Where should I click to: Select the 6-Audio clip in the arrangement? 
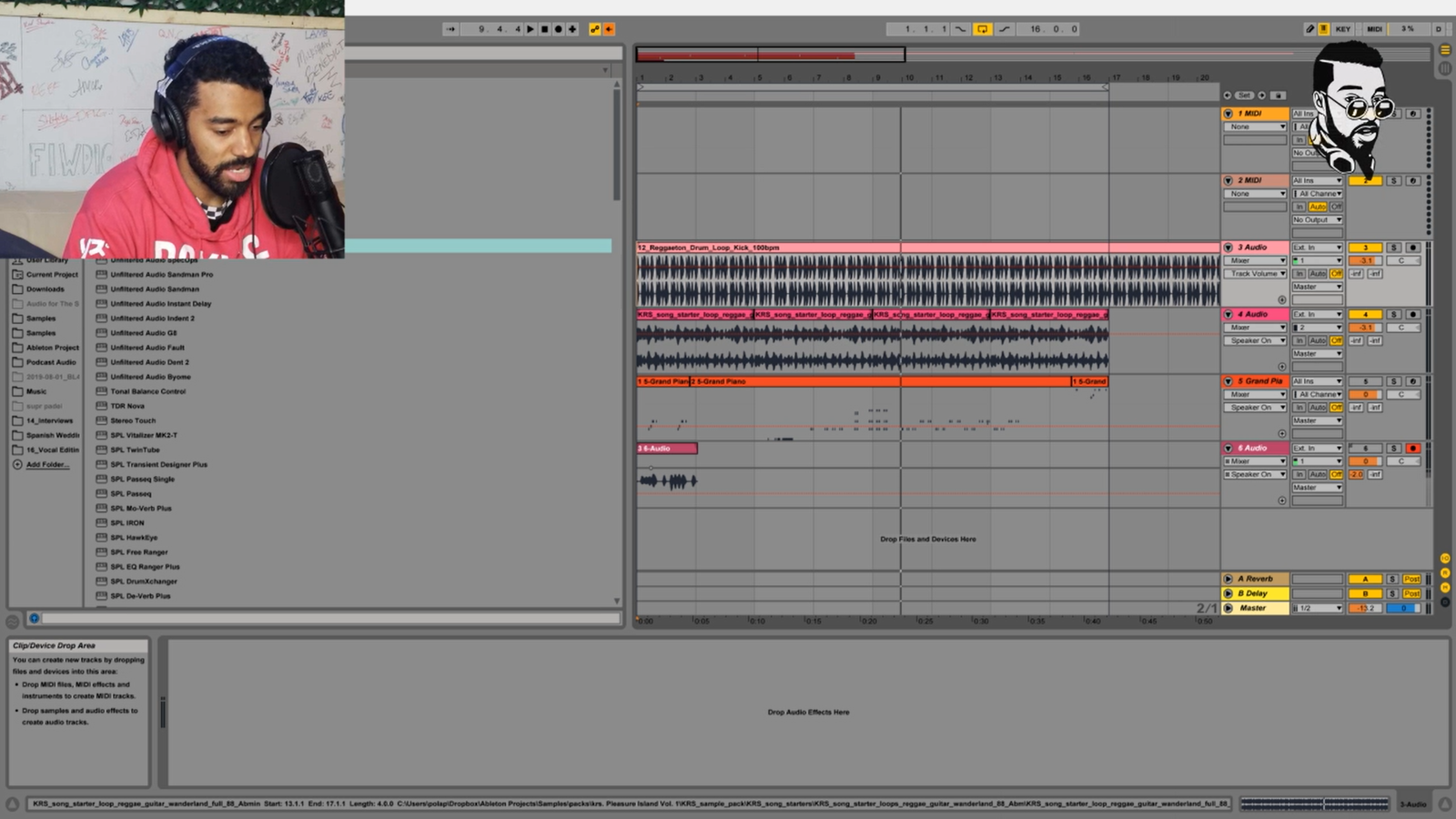click(x=667, y=449)
